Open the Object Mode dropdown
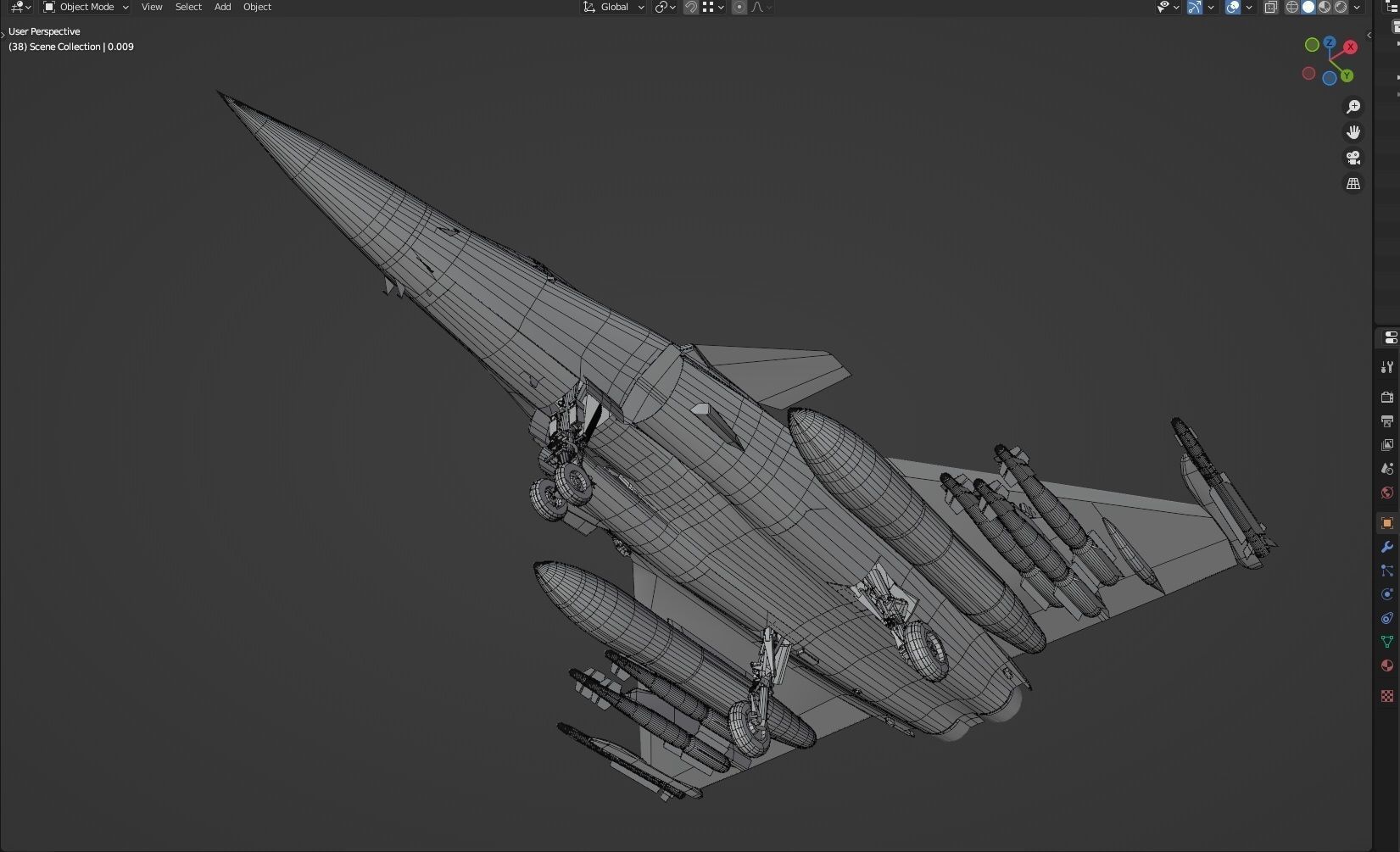Screen dimensions: 1400x852 point(86,7)
